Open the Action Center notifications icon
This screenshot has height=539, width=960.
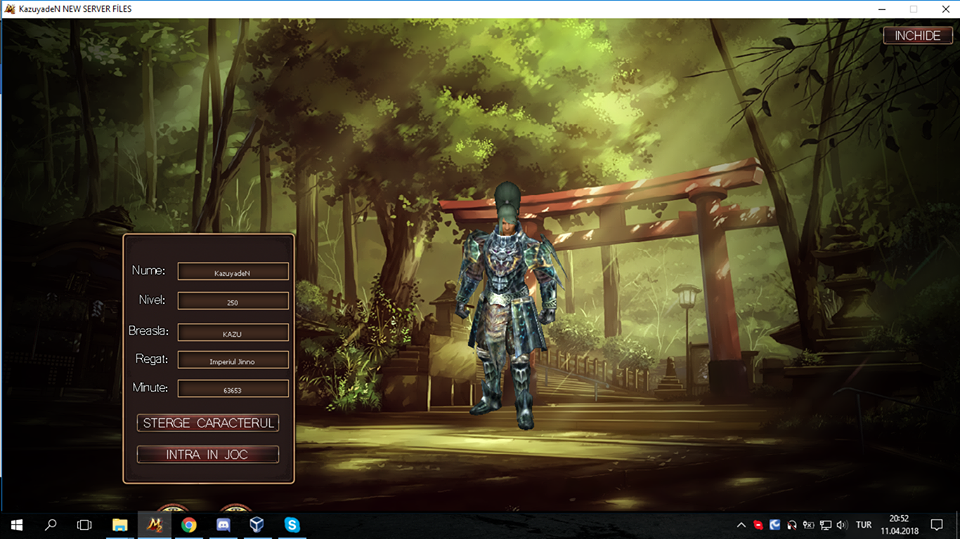click(x=937, y=525)
